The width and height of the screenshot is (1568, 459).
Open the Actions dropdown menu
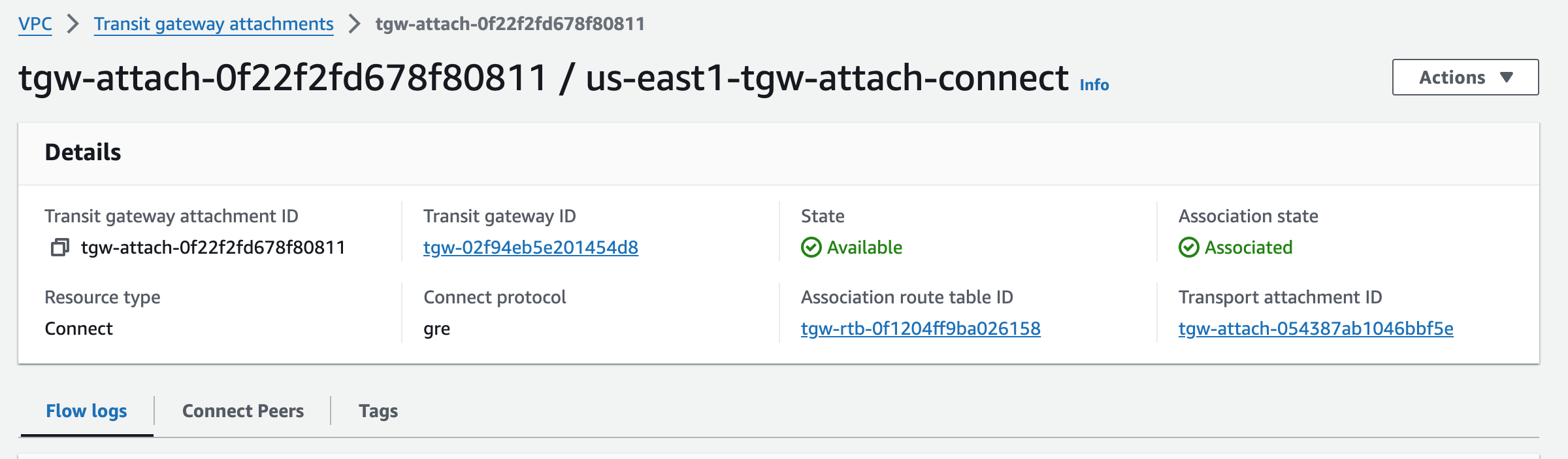1465,77
